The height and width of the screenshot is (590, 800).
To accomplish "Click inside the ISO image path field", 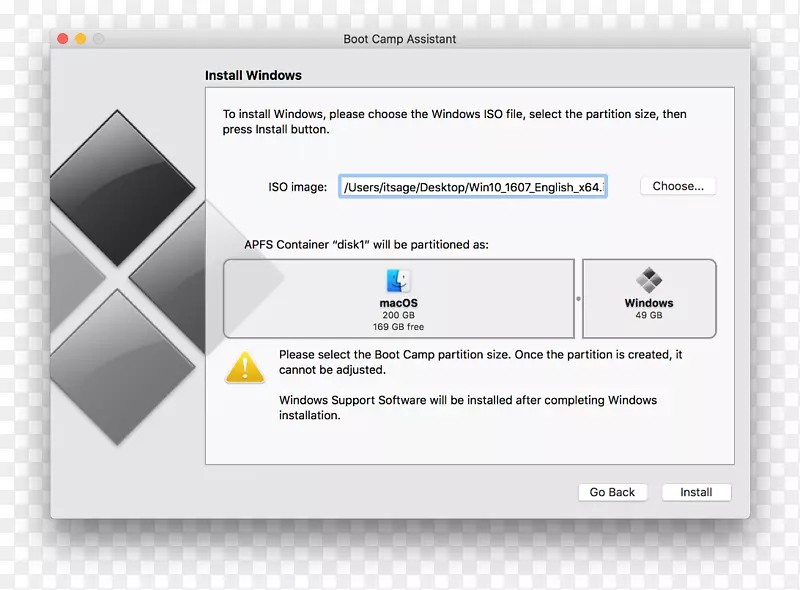I will (472, 186).
